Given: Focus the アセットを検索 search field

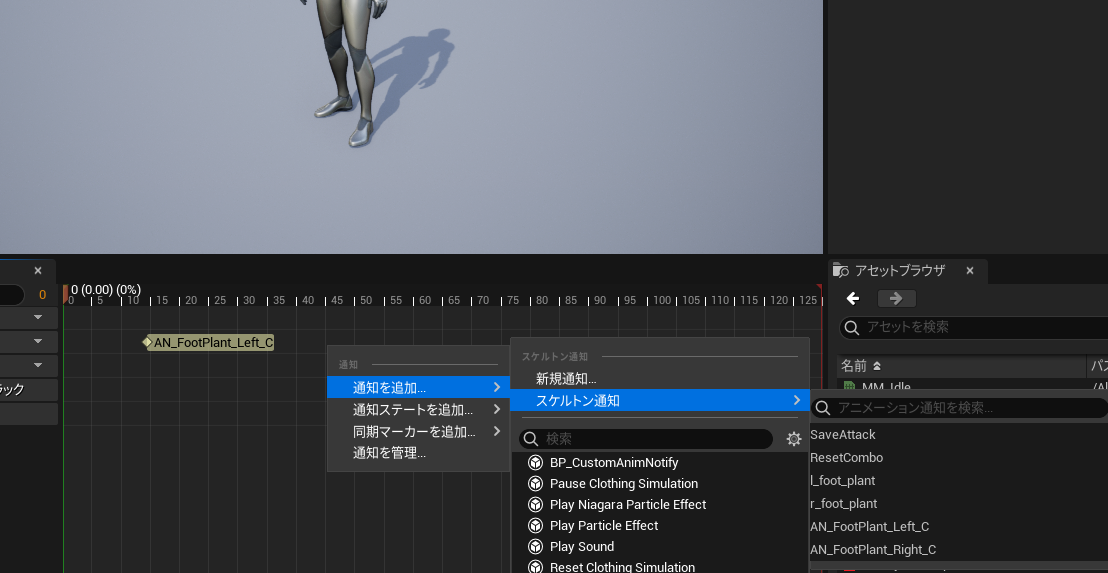Looking at the screenshot, I should pos(974,327).
